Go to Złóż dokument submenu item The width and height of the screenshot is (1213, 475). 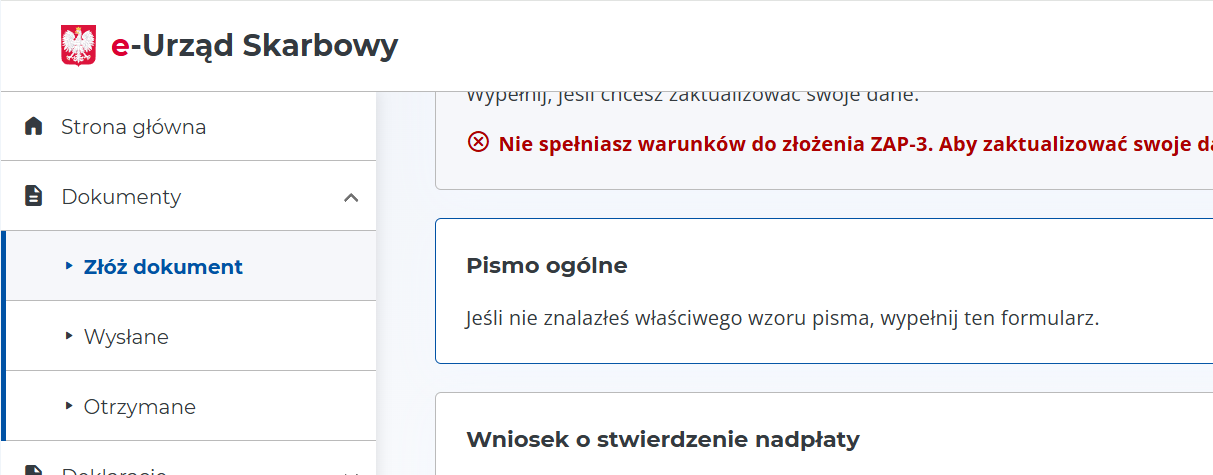[163, 267]
